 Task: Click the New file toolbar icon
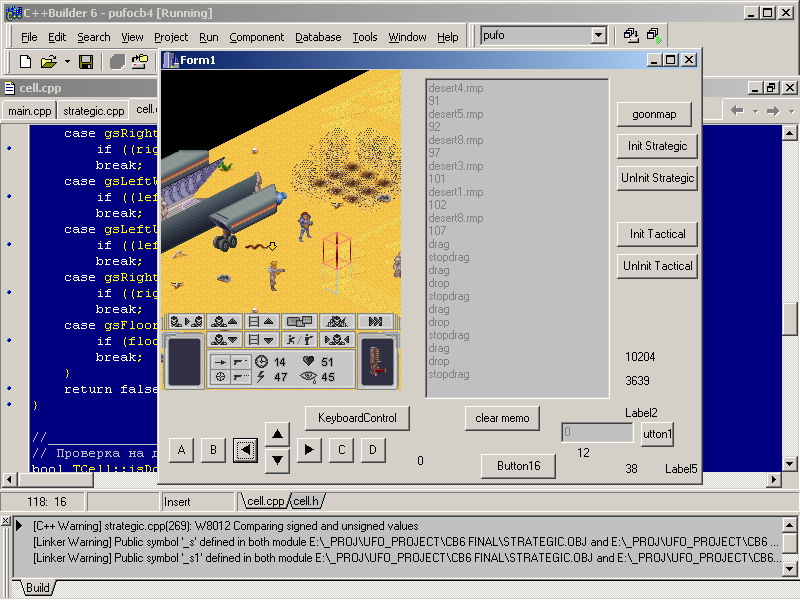tap(25, 62)
